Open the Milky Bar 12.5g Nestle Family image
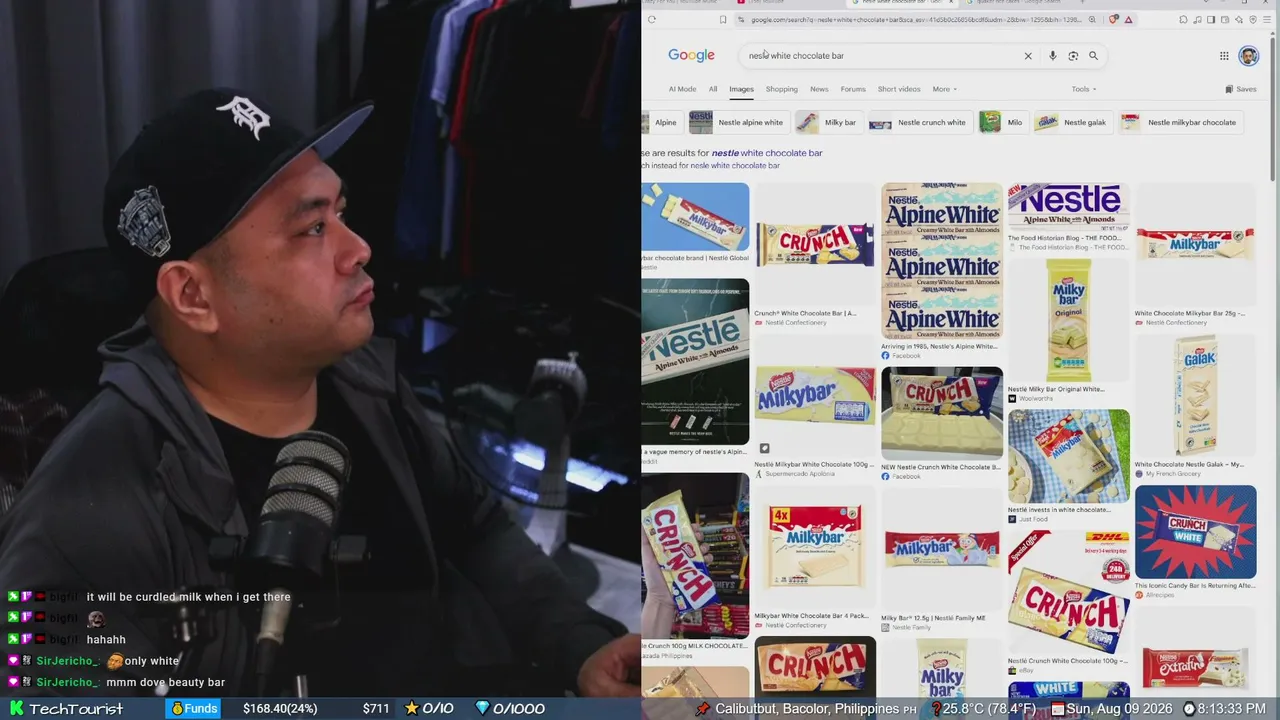The height and width of the screenshot is (720, 1280). (942, 549)
